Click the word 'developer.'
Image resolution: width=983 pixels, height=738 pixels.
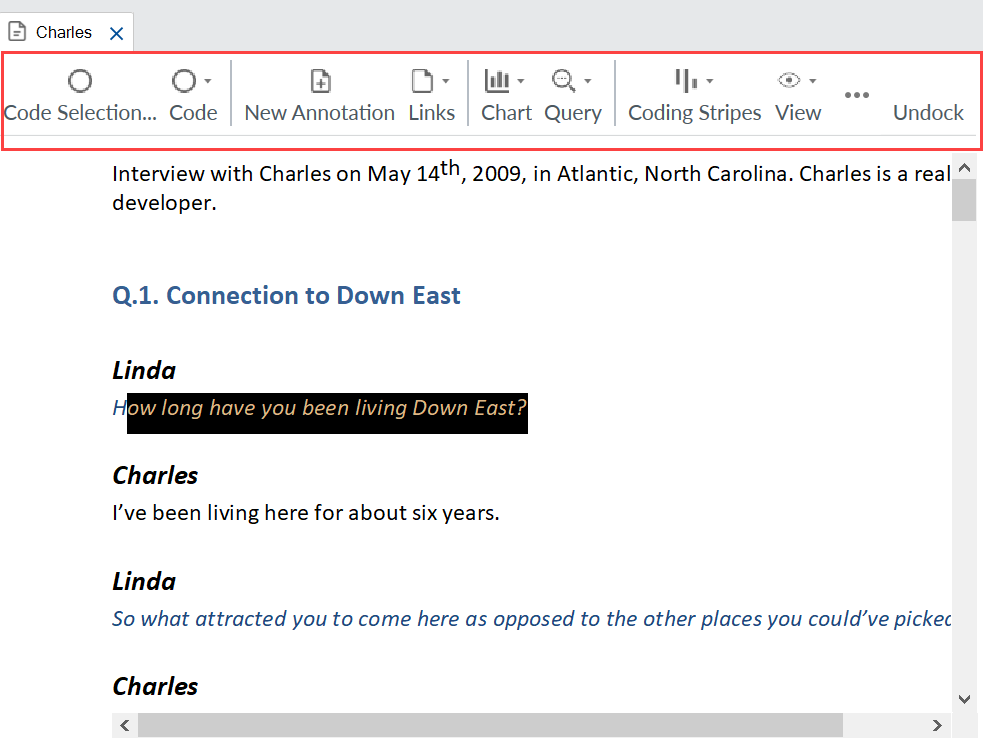tap(164, 203)
